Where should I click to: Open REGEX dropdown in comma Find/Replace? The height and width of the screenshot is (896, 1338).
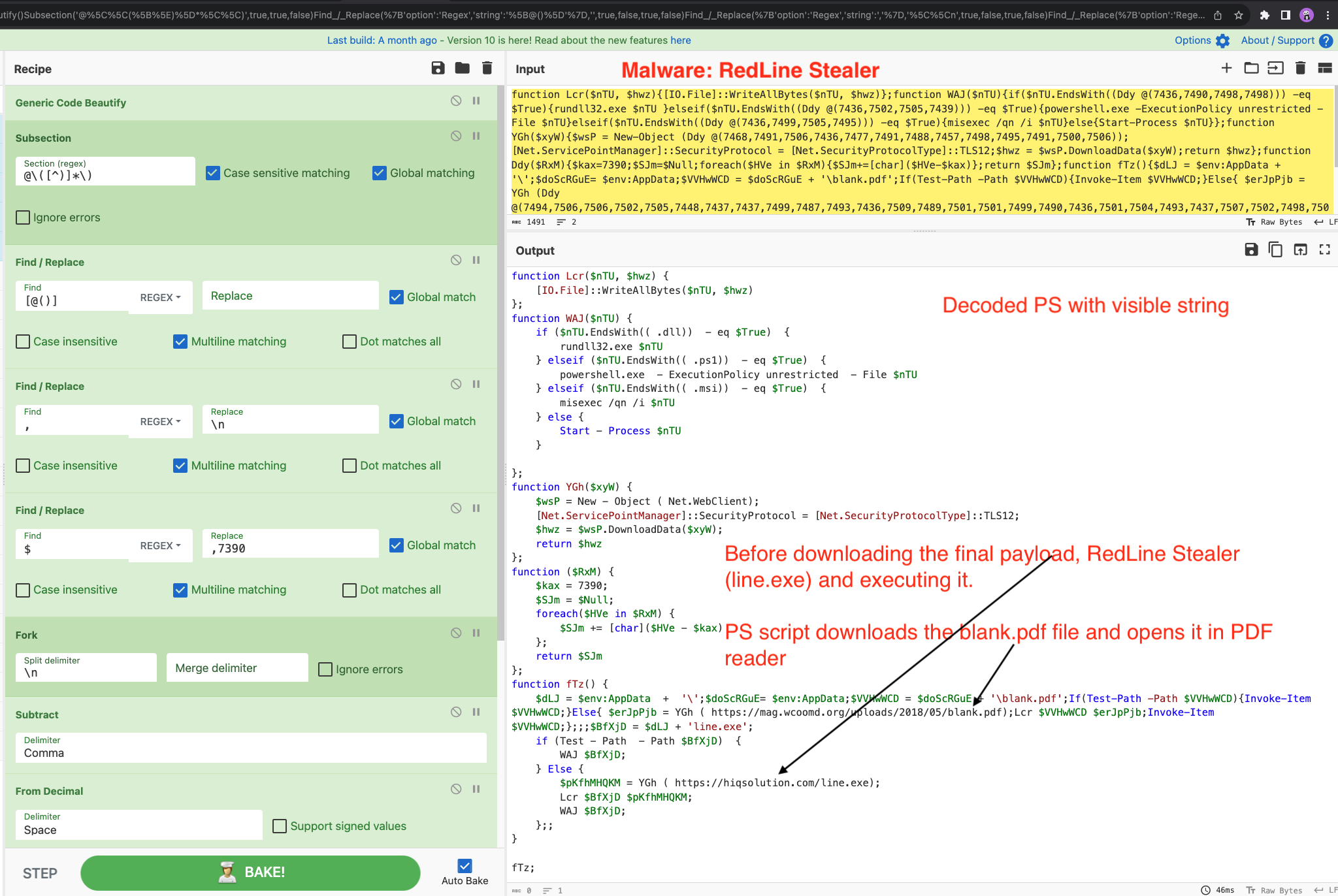pyautogui.click(x=160, y=421)
